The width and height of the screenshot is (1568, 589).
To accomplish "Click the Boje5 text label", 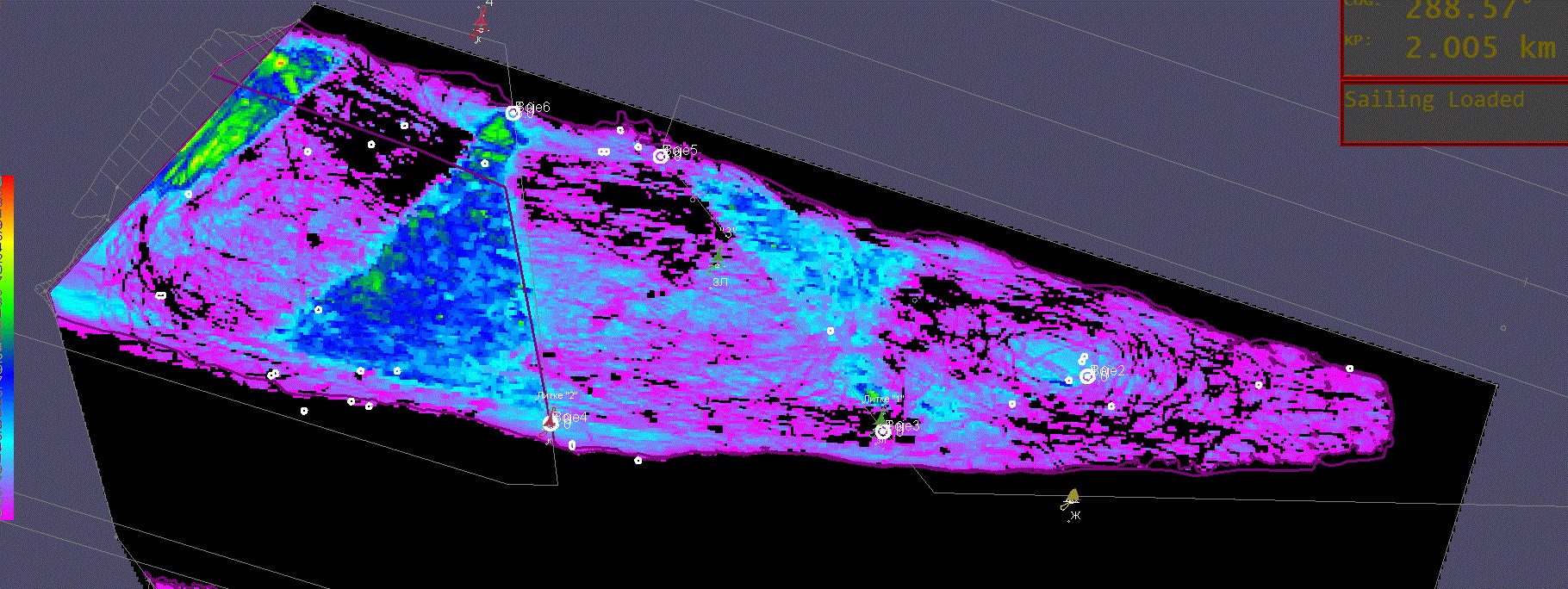I will coord(682,151).
